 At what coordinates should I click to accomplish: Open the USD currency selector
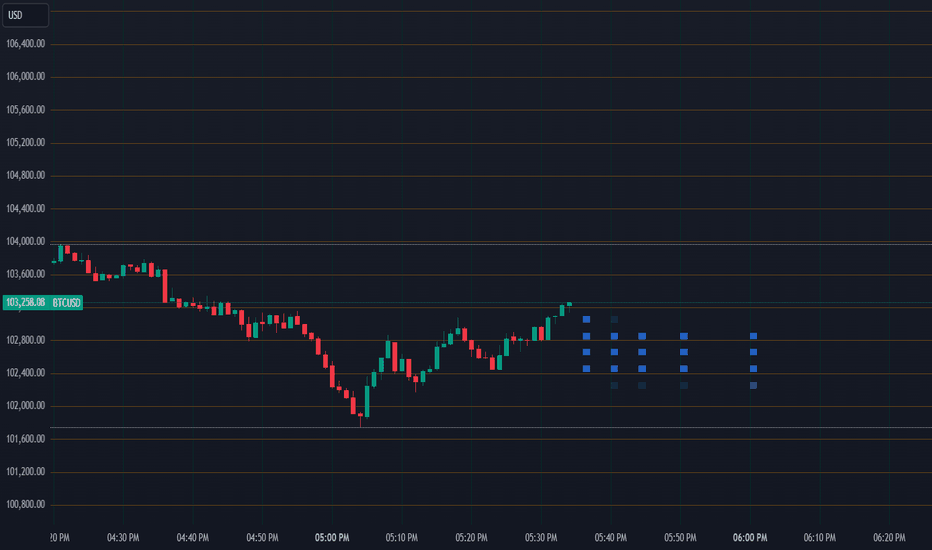[25, 15]
